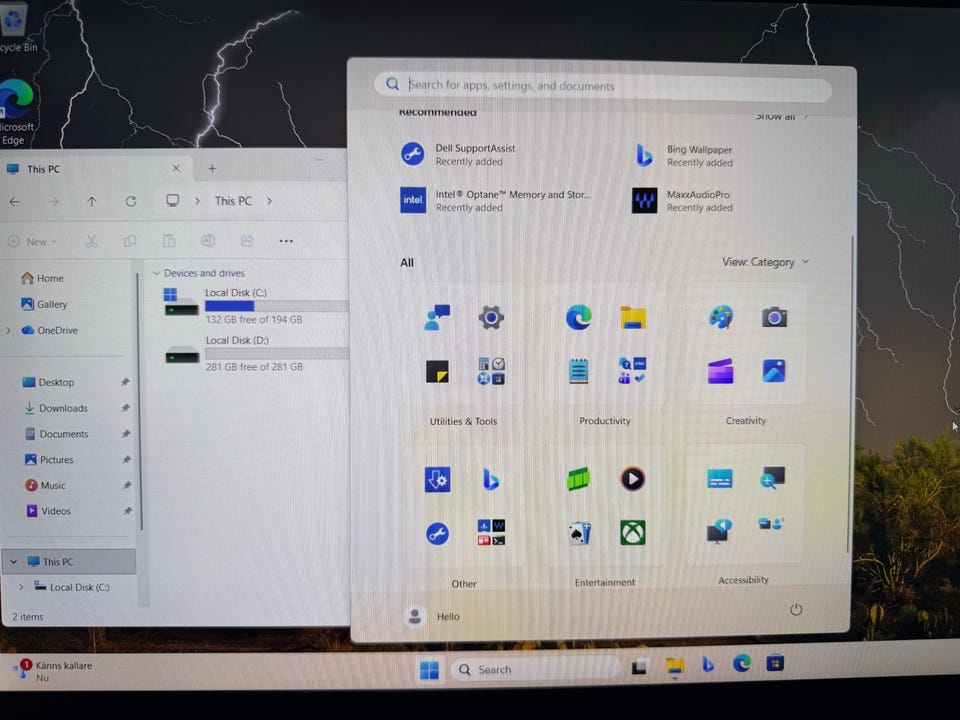
Task: Open File Explorer from the taskbar
Action: coord(675,666)
